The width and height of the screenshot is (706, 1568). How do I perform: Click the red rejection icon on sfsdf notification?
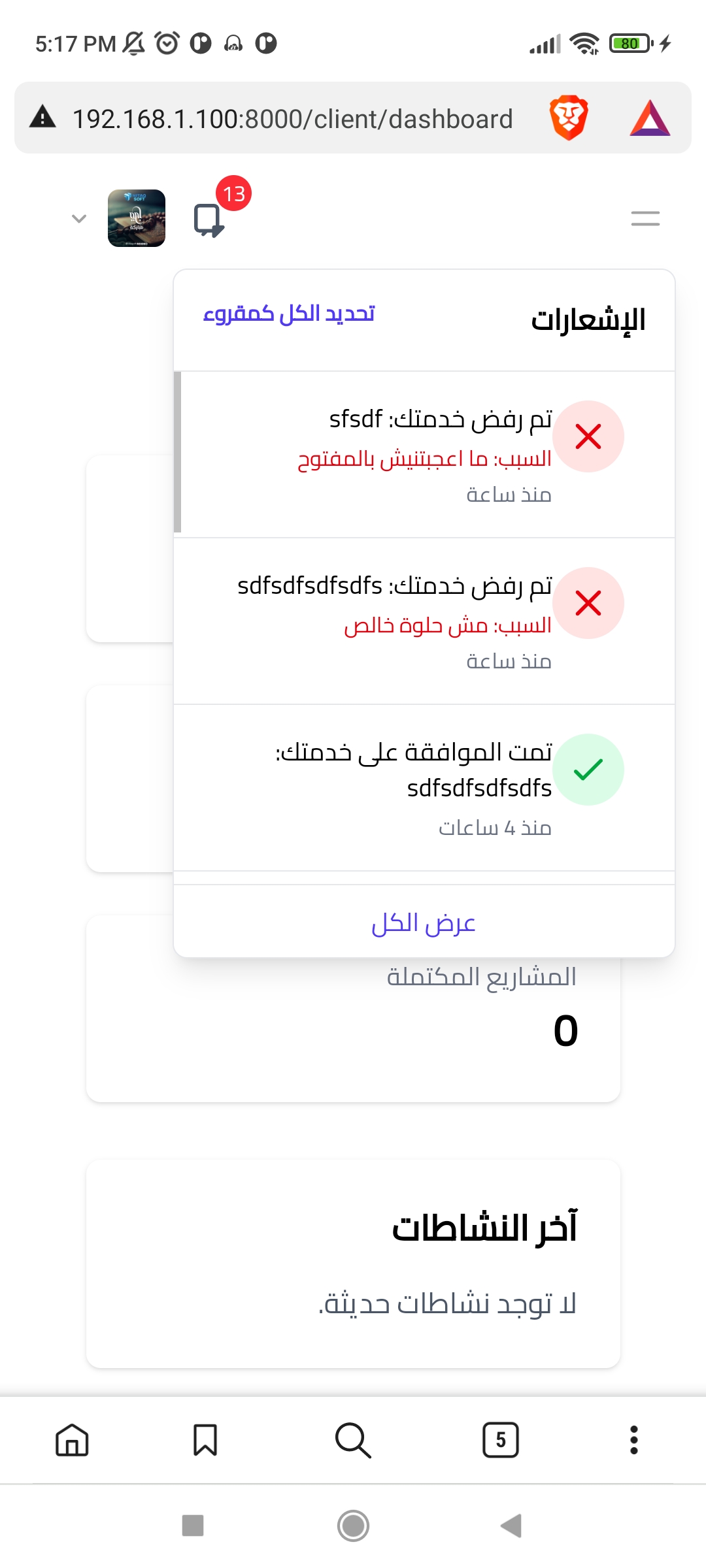tap(588, 436)
